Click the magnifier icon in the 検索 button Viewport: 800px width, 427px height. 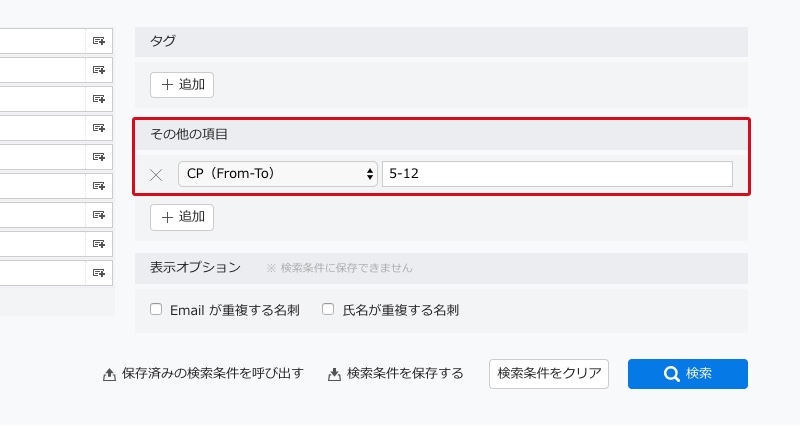[x=671, y=374]
